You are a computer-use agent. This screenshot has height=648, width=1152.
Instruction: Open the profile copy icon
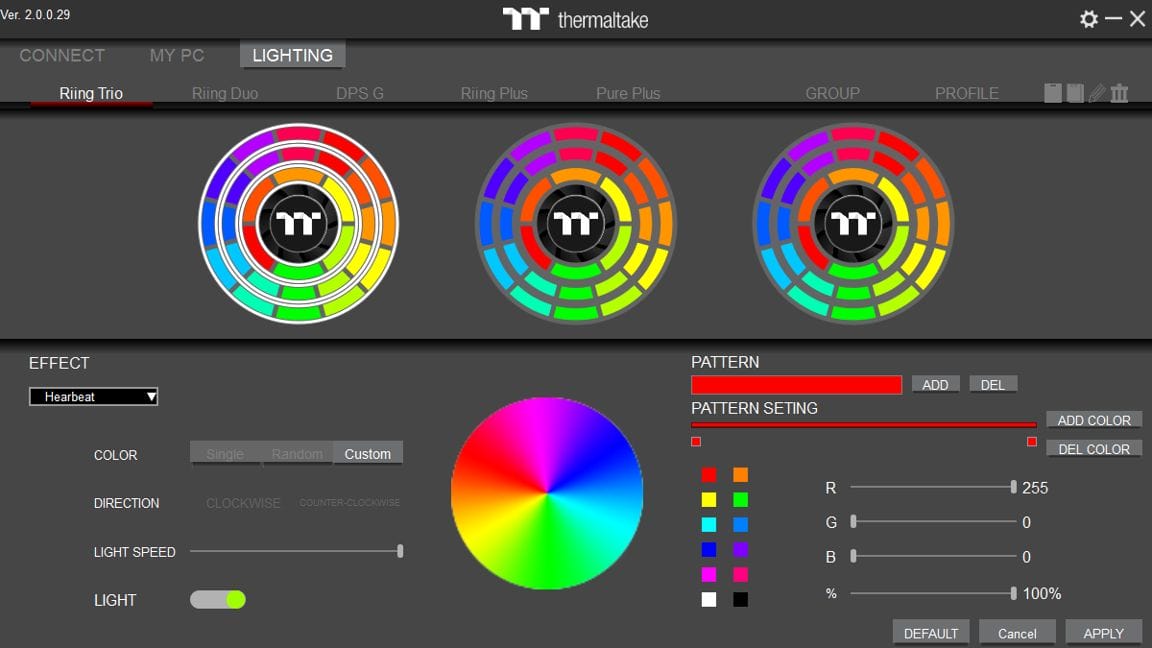coord(1075,92)
